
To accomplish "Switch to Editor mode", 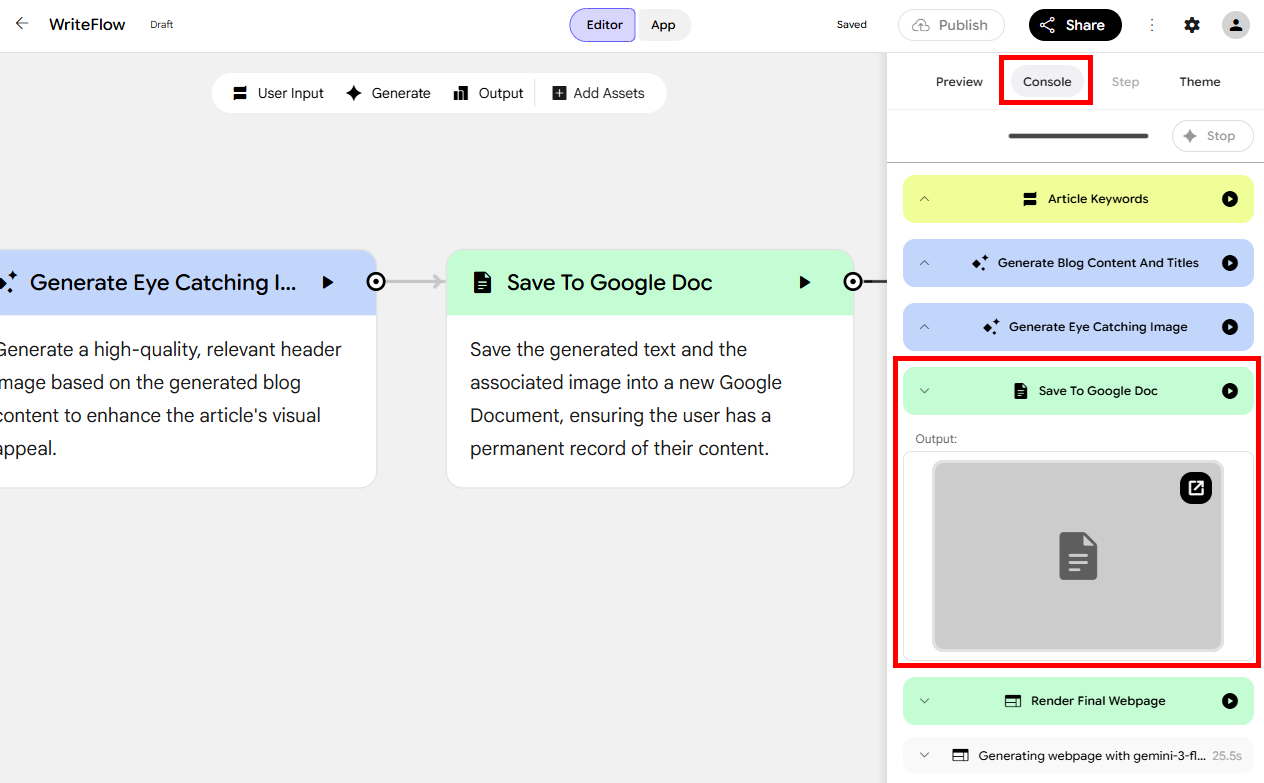I will [603, 25].
